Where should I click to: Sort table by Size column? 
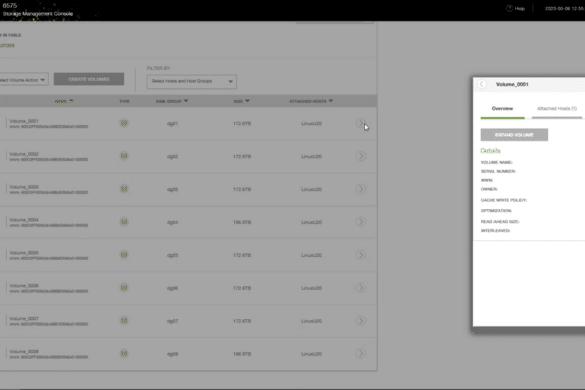(241, 101)
